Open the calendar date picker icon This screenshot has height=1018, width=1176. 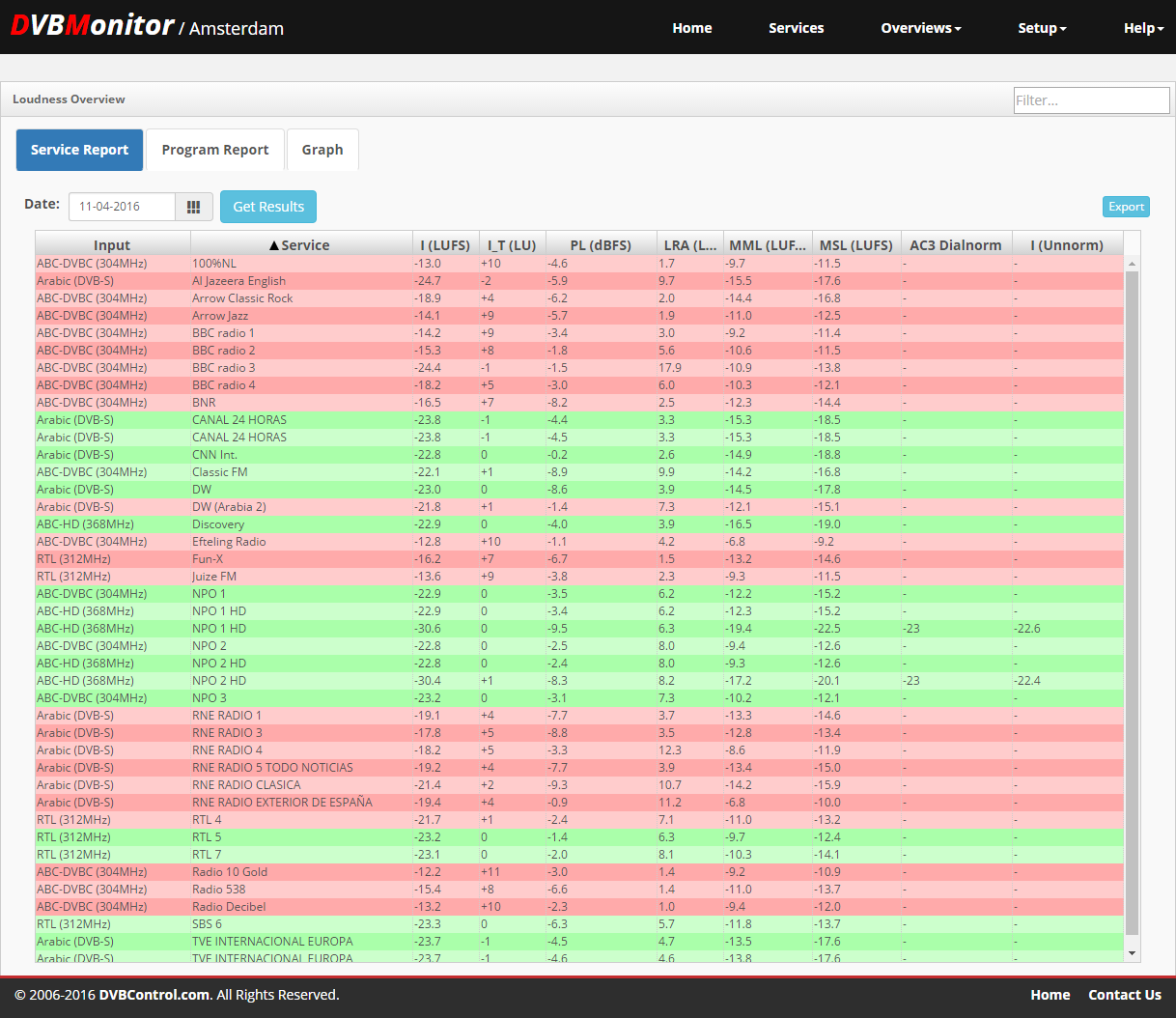tap(193, 207)
